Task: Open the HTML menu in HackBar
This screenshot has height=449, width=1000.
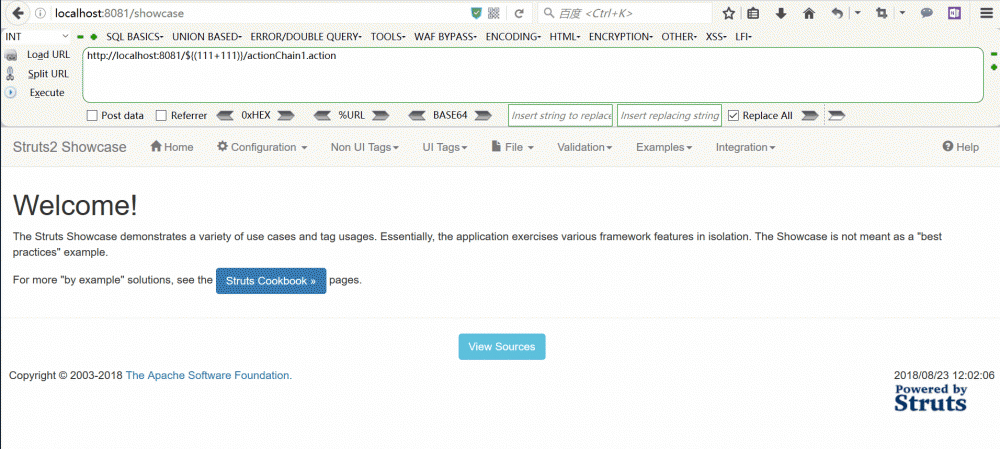Action: click(x=565, y=37)
